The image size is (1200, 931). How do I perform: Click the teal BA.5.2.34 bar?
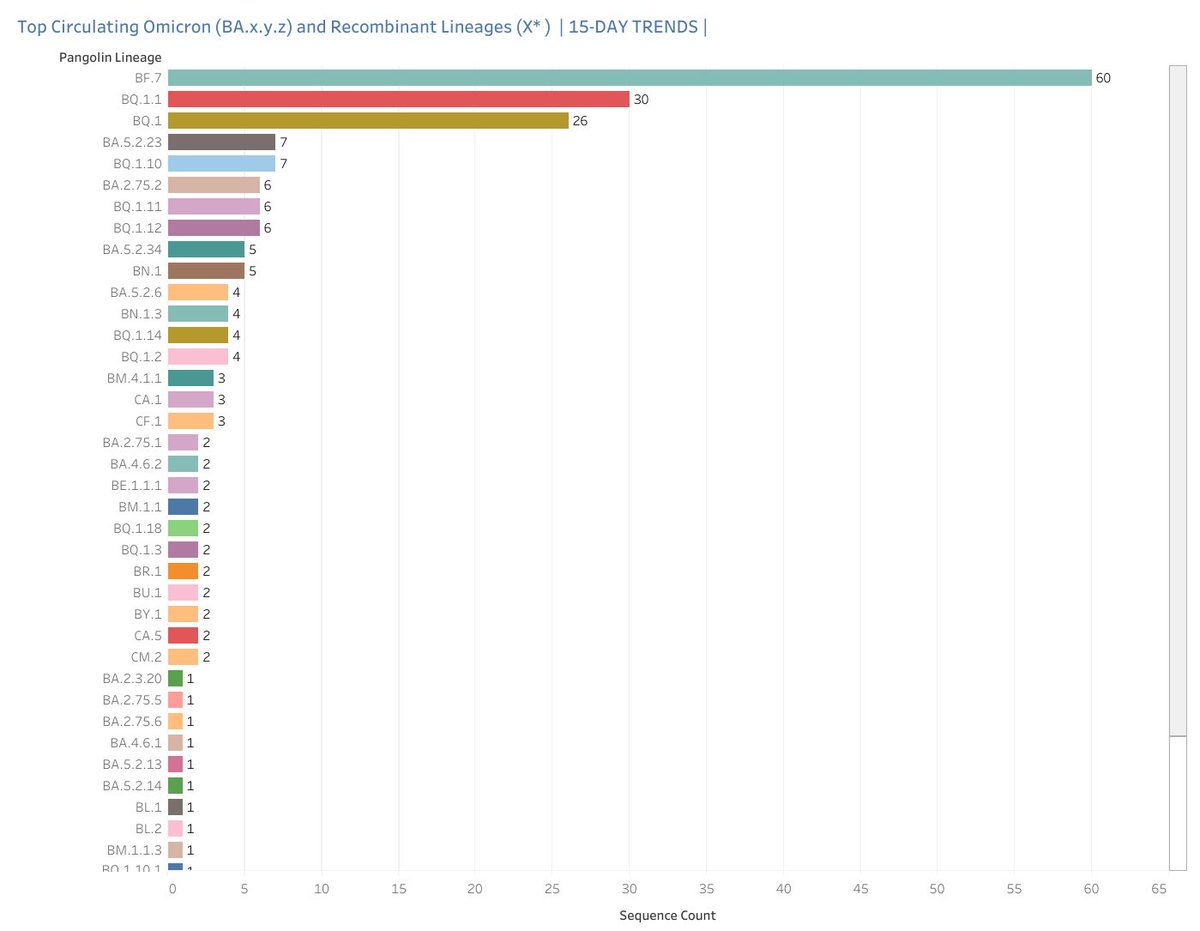click(206, 249)
